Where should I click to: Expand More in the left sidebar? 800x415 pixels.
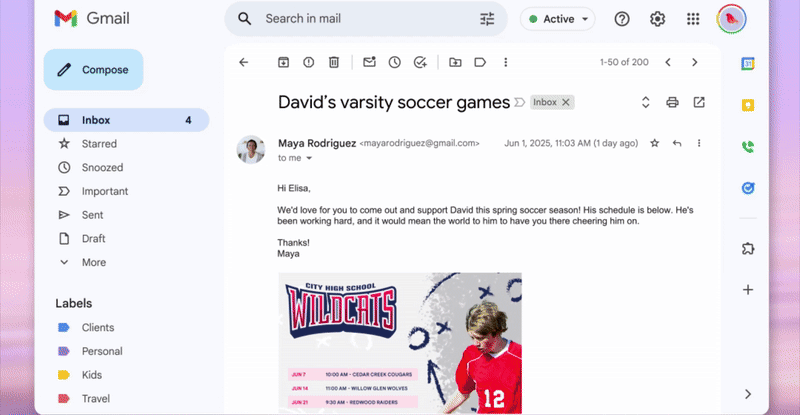coord(94,262)
